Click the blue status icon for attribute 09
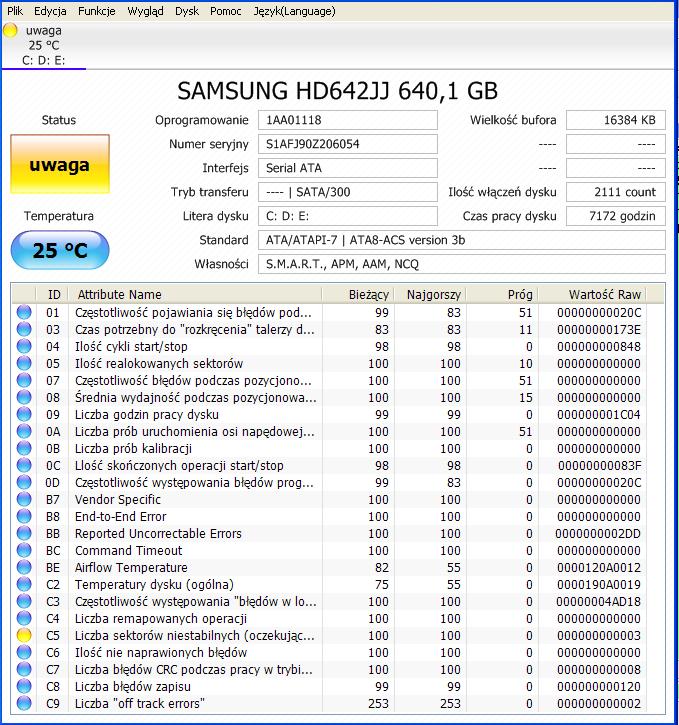The width and height of the screenshot is (679, 725). [24, 414]
